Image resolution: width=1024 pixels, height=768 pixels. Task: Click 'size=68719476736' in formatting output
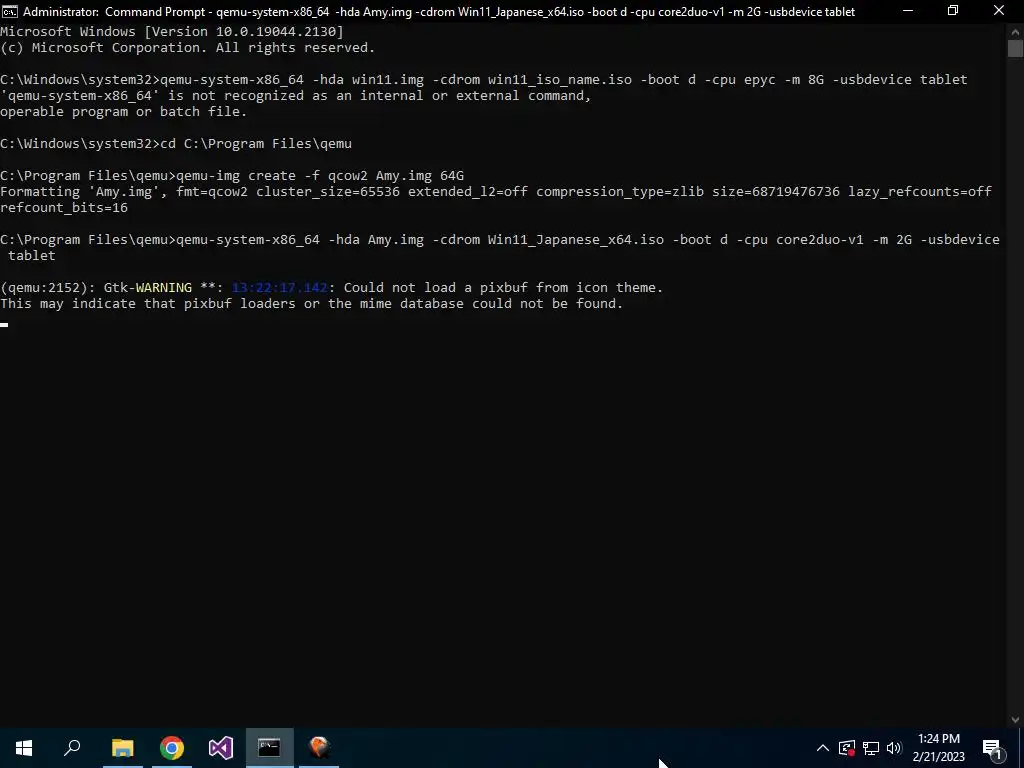(776, 192)
